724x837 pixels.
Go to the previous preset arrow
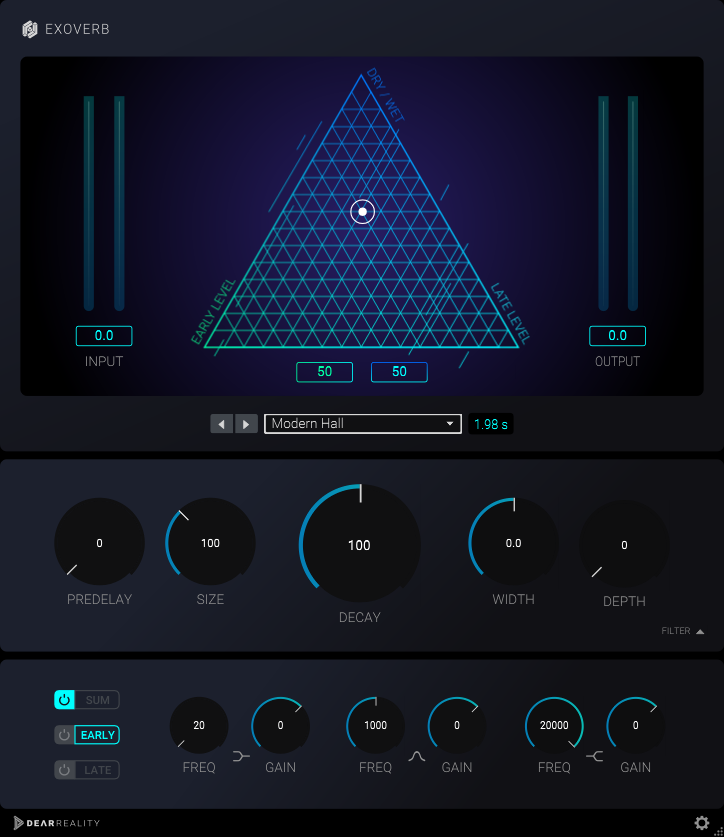tap(222, 424)
